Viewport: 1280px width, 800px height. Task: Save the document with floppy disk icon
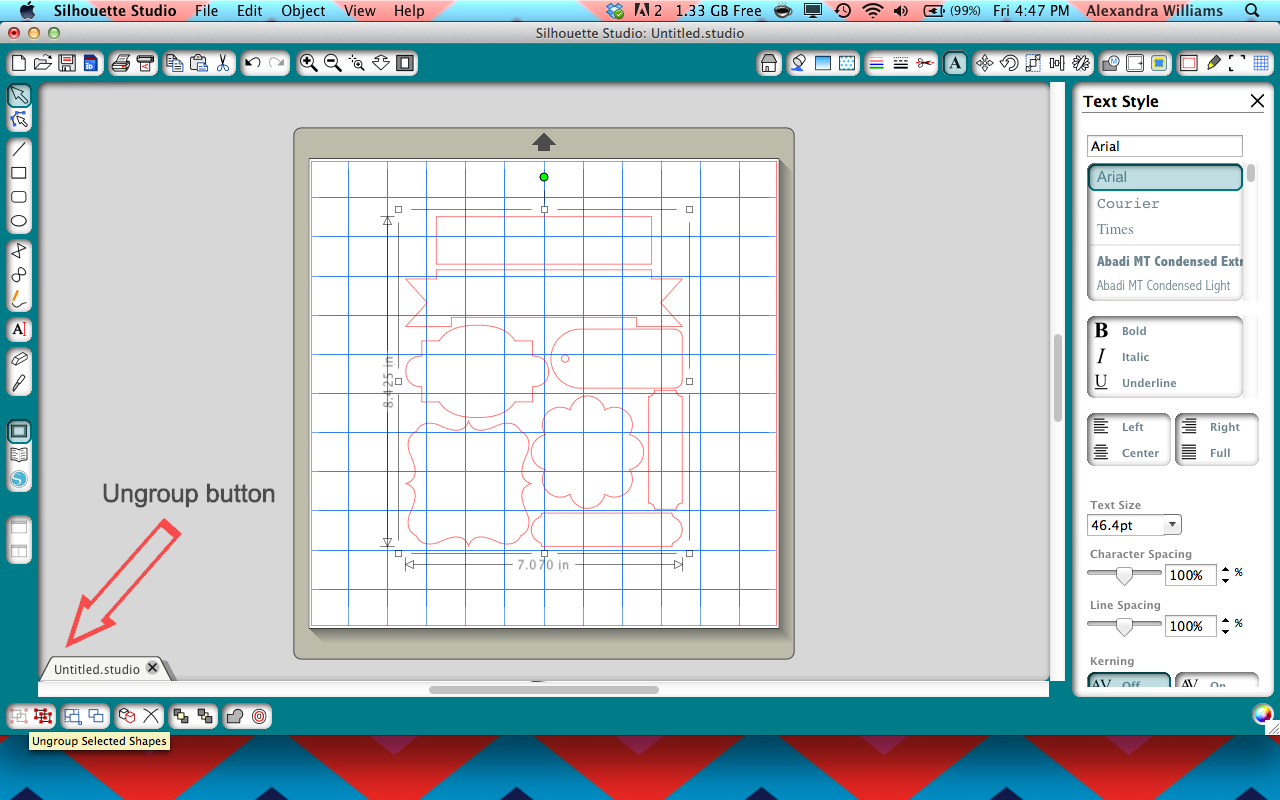point(66,63)
